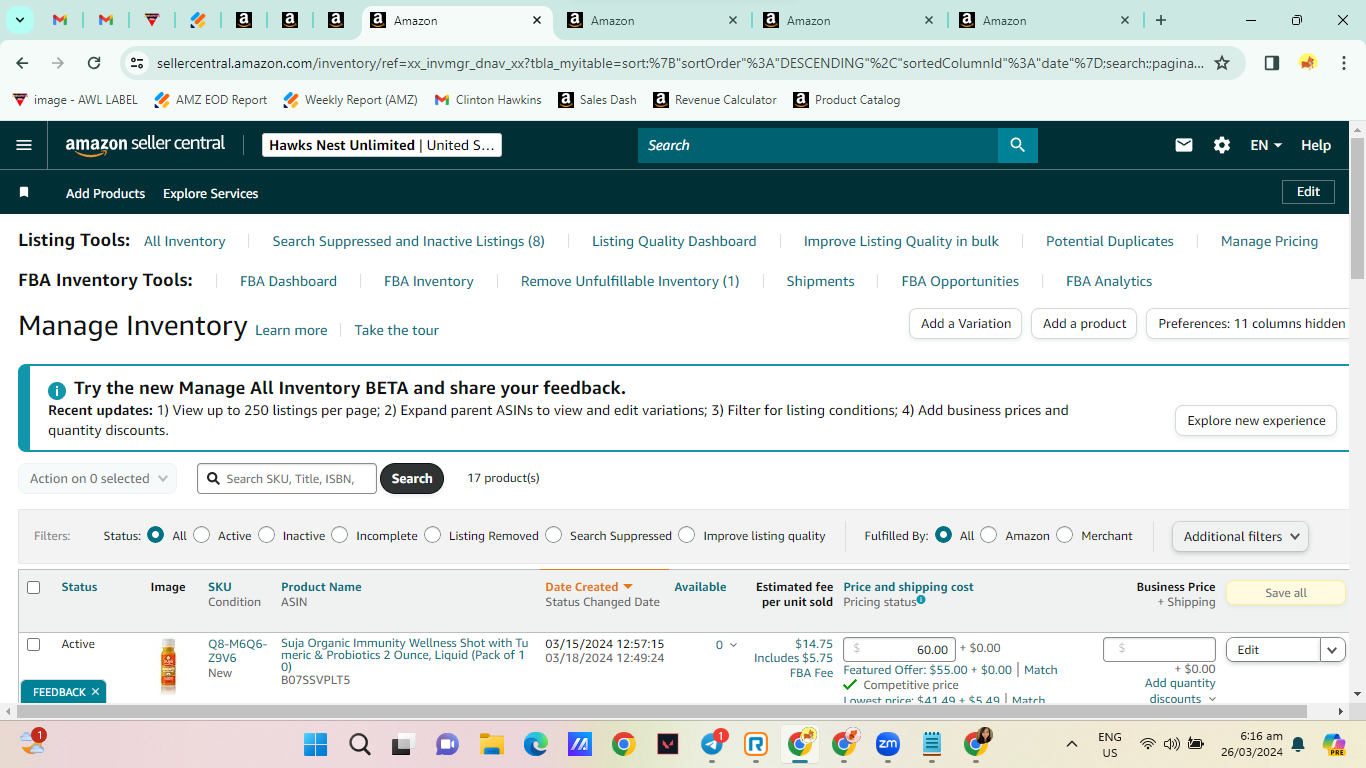Open the FBA Inventory tool
This screenshot has width=1366, height=768.
coord(429,281)
